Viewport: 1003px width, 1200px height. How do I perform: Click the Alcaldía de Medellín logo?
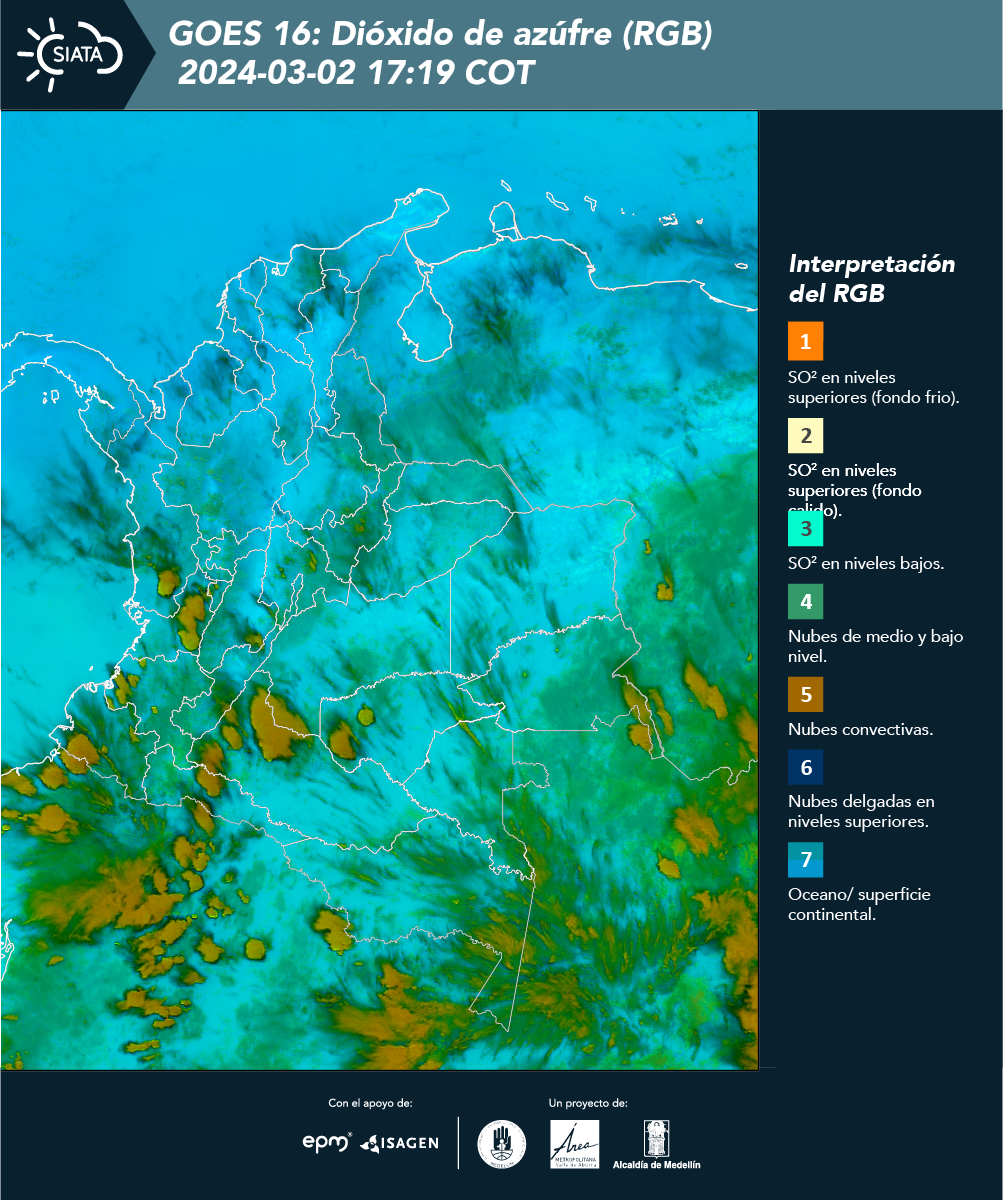[657, 1145]
